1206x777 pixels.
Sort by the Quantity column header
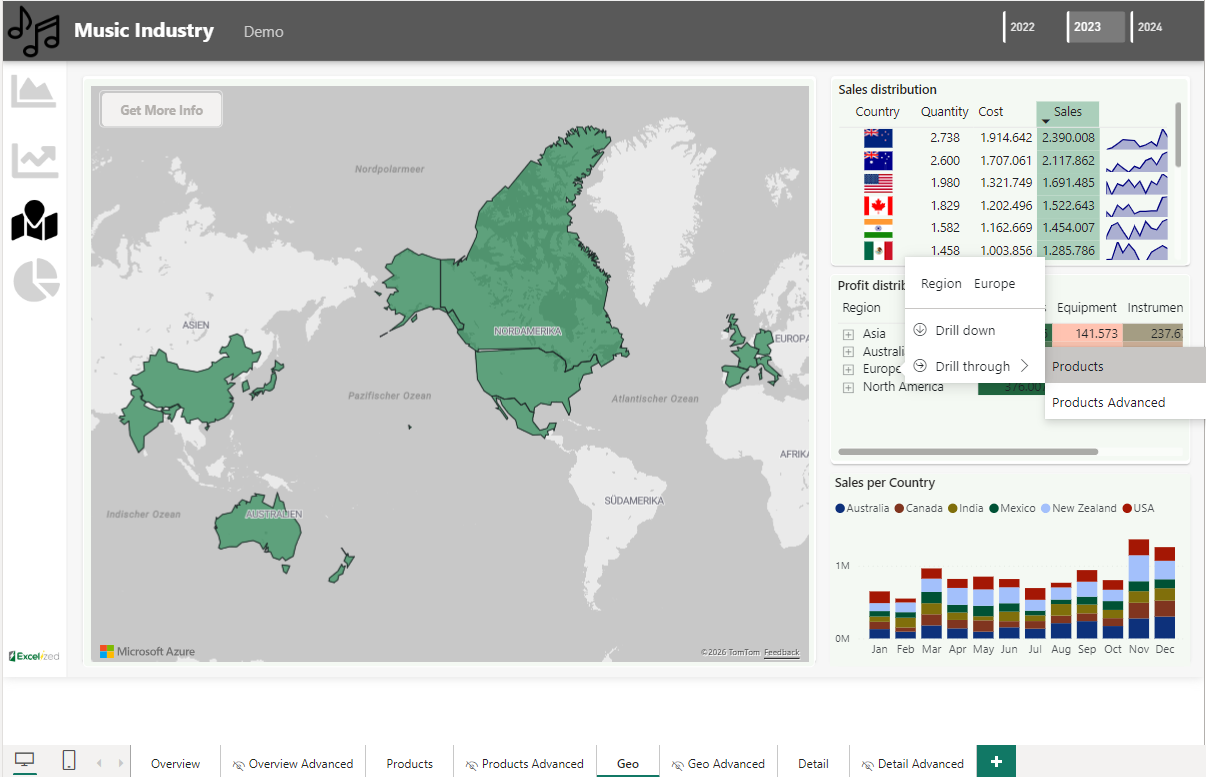(944, 112)
